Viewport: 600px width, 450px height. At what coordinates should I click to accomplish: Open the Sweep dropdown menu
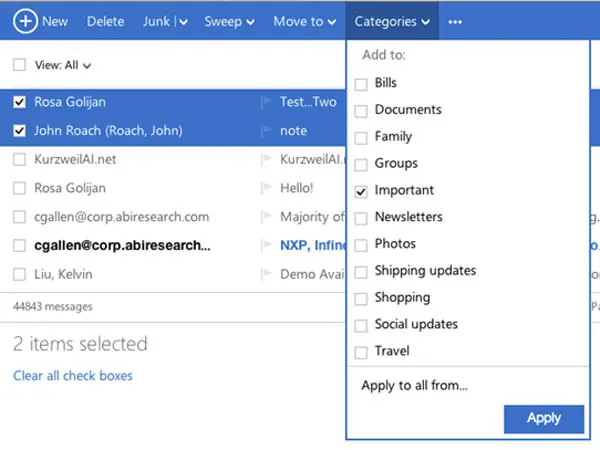[x=229, y=22]
